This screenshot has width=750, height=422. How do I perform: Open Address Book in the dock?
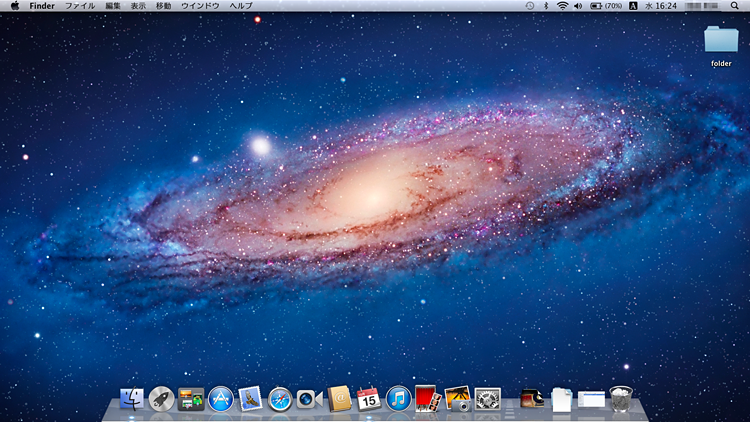tap(339, 399)
